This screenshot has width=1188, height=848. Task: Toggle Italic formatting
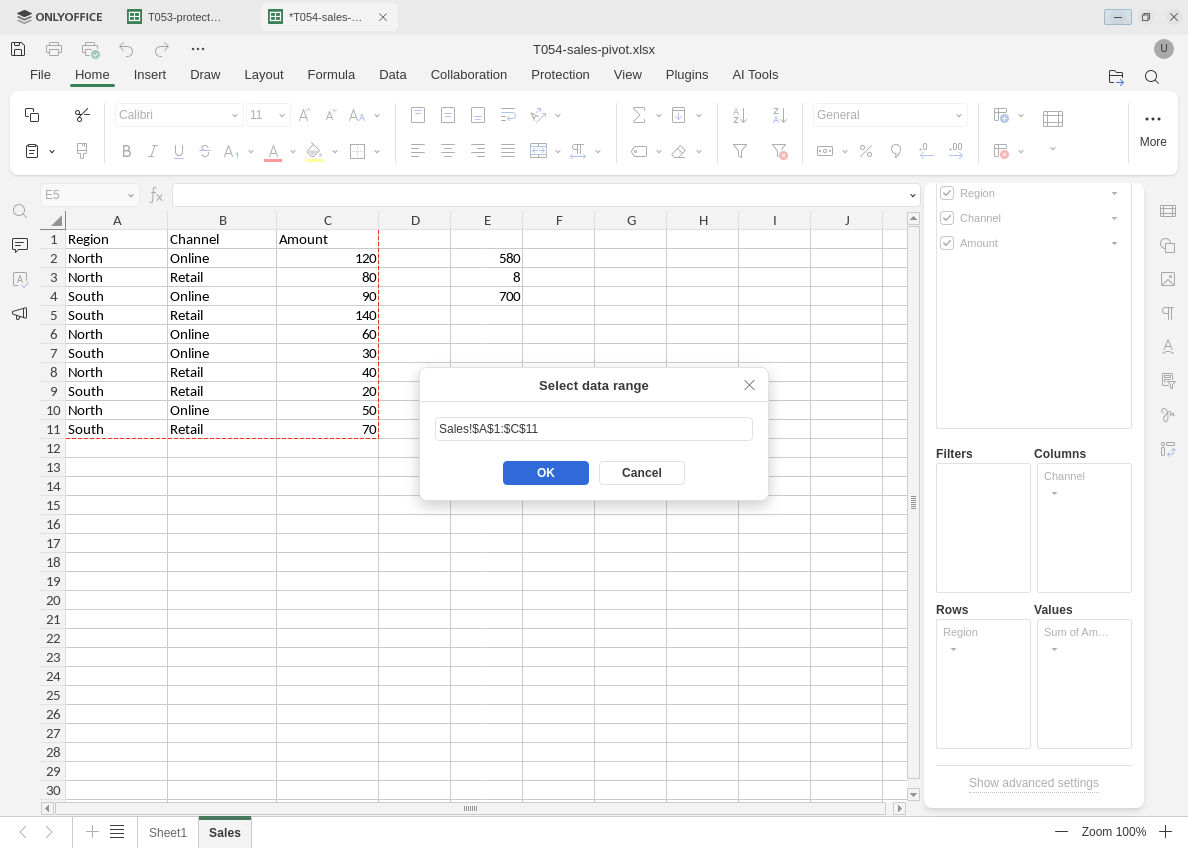tap(152, 151)
